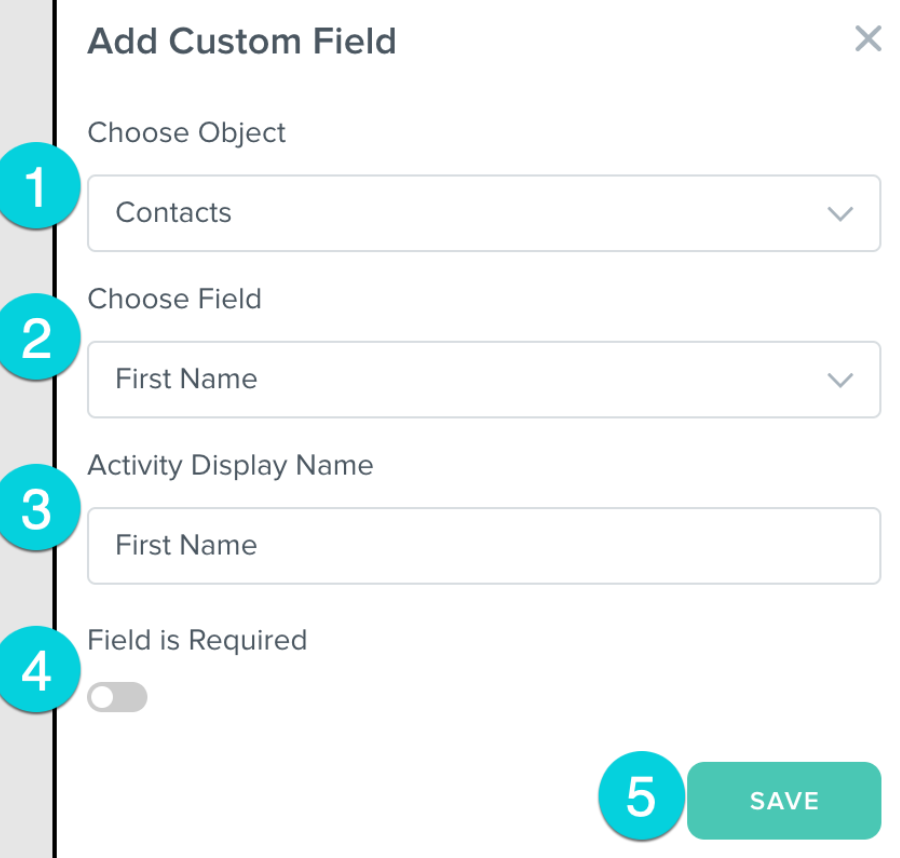This screenshot has width=900, height=858.
Task: Click the chevron arrow in Contacts dropdown
Action: point(840,214)
